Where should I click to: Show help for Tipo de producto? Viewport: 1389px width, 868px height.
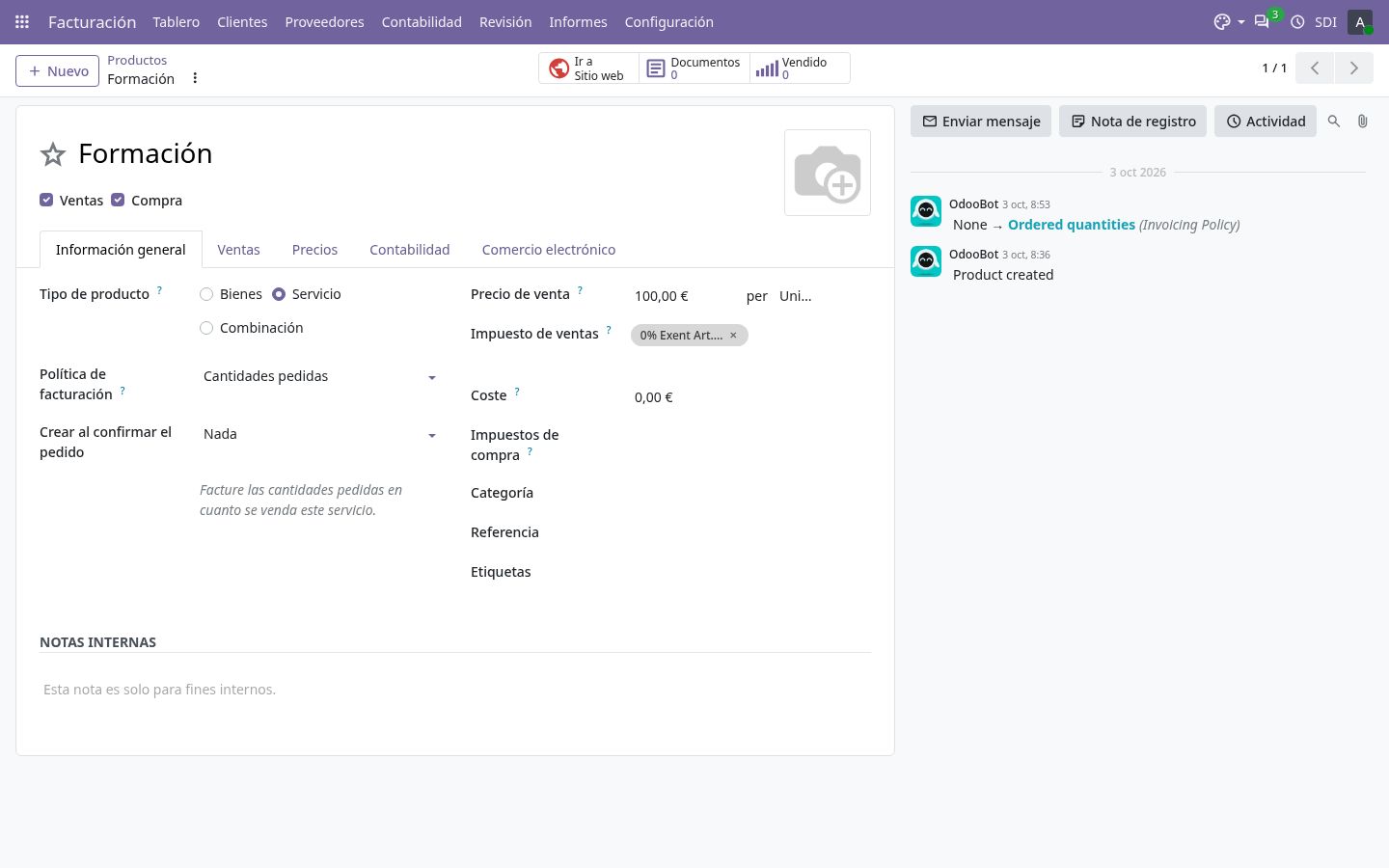point(159,290)
